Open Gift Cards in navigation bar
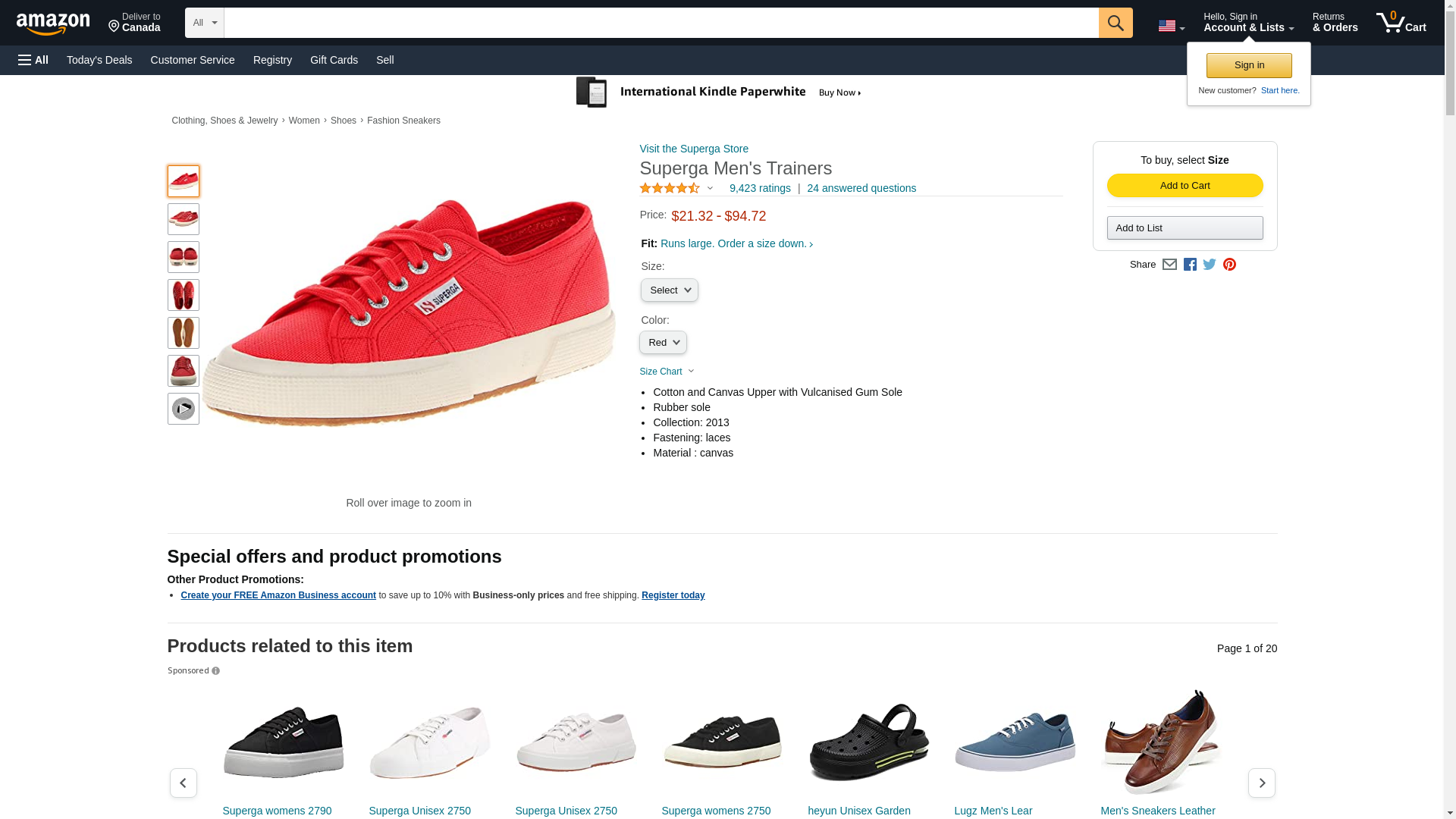 (334, 60)
